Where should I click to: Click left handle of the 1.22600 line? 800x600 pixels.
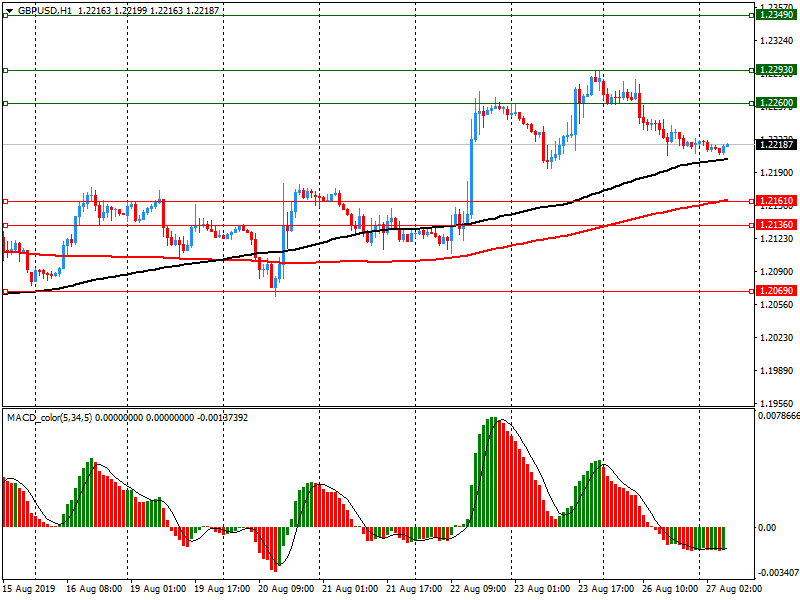(6, 104)
